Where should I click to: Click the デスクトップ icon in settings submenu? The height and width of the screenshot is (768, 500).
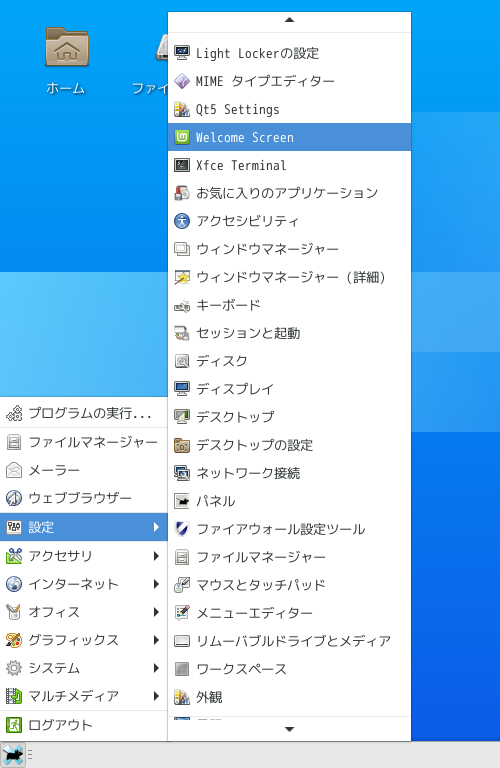[x=182, y=417]
